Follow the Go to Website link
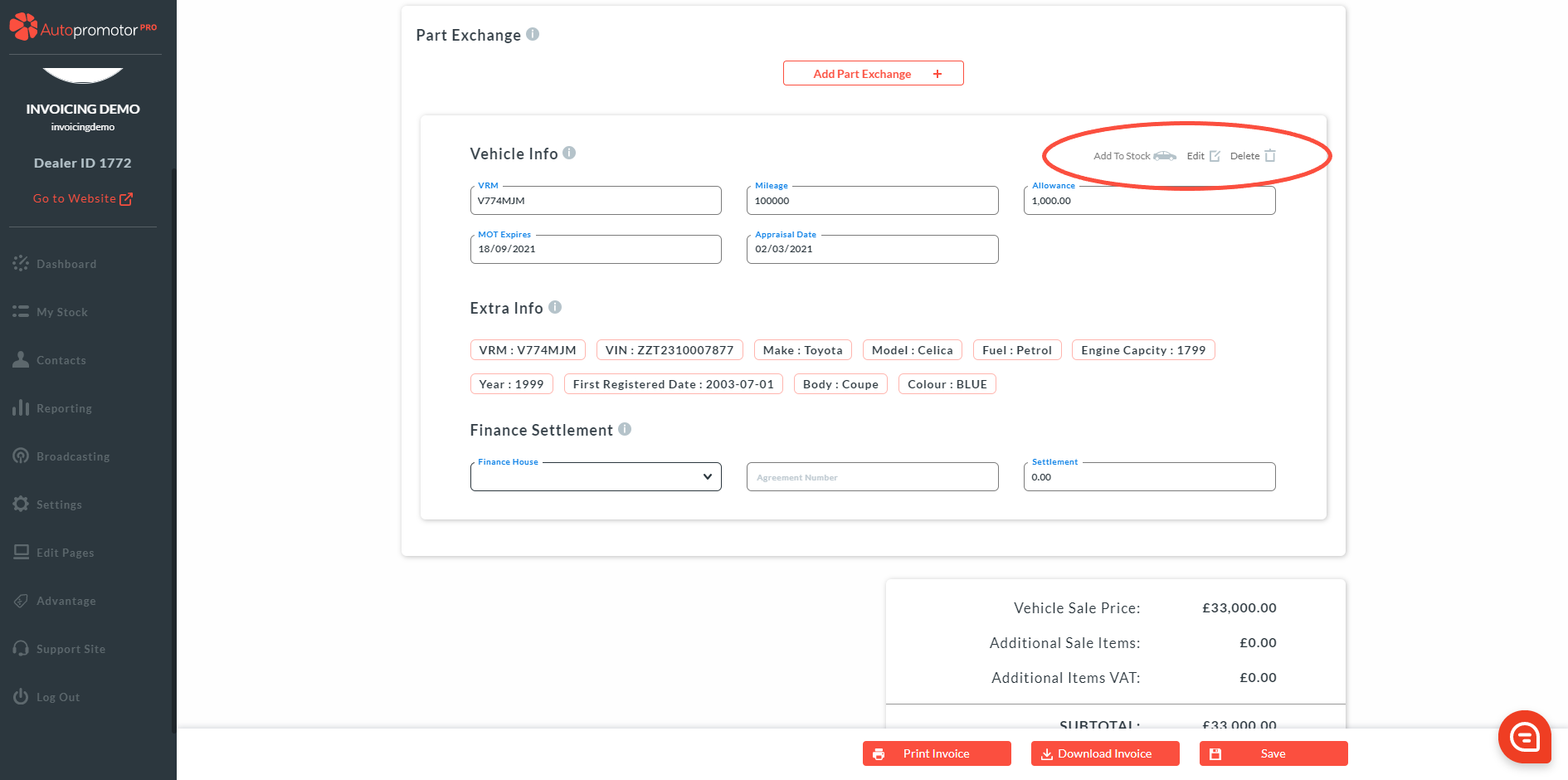Screen dimensions: 1568x780 (82, 199)
